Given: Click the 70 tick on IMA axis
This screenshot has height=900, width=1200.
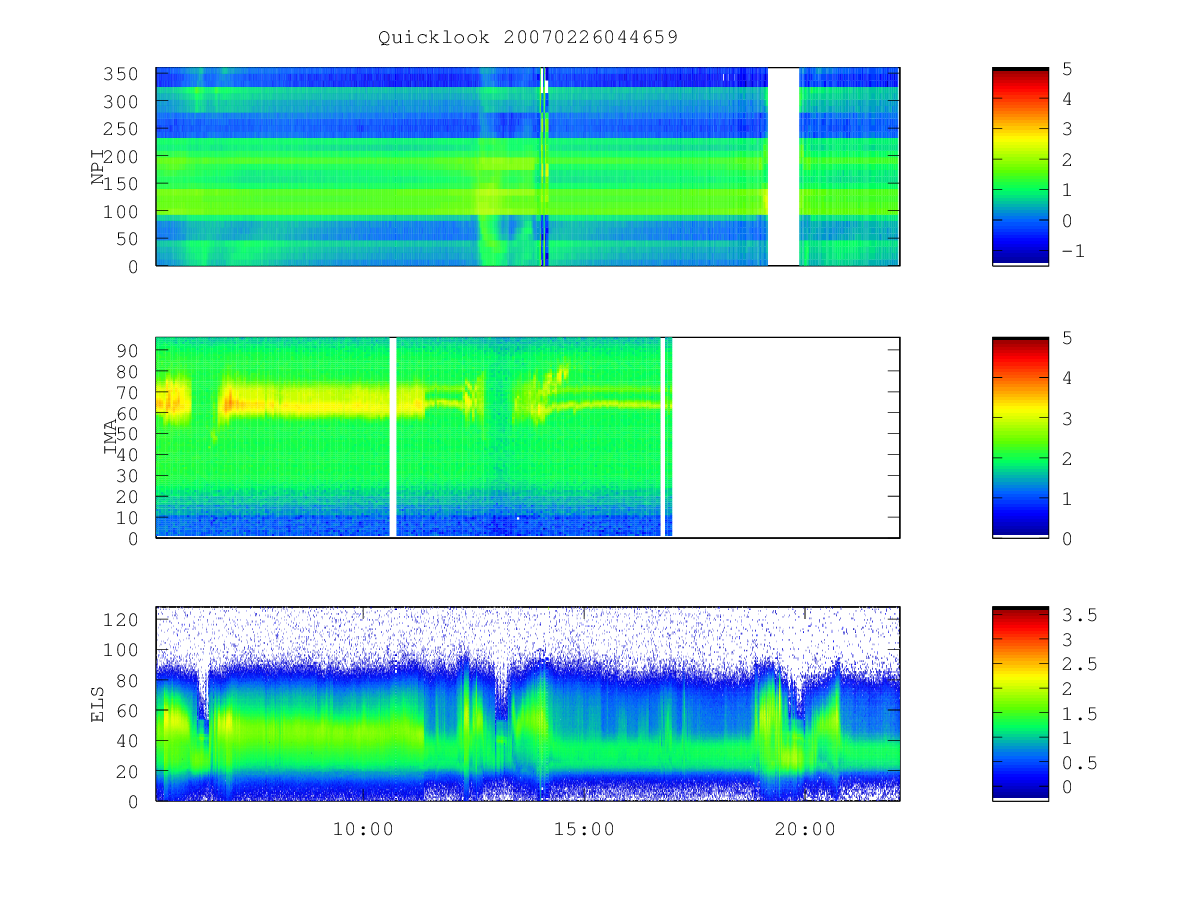Looking at the screenshot, I should (x=129, y=392).
